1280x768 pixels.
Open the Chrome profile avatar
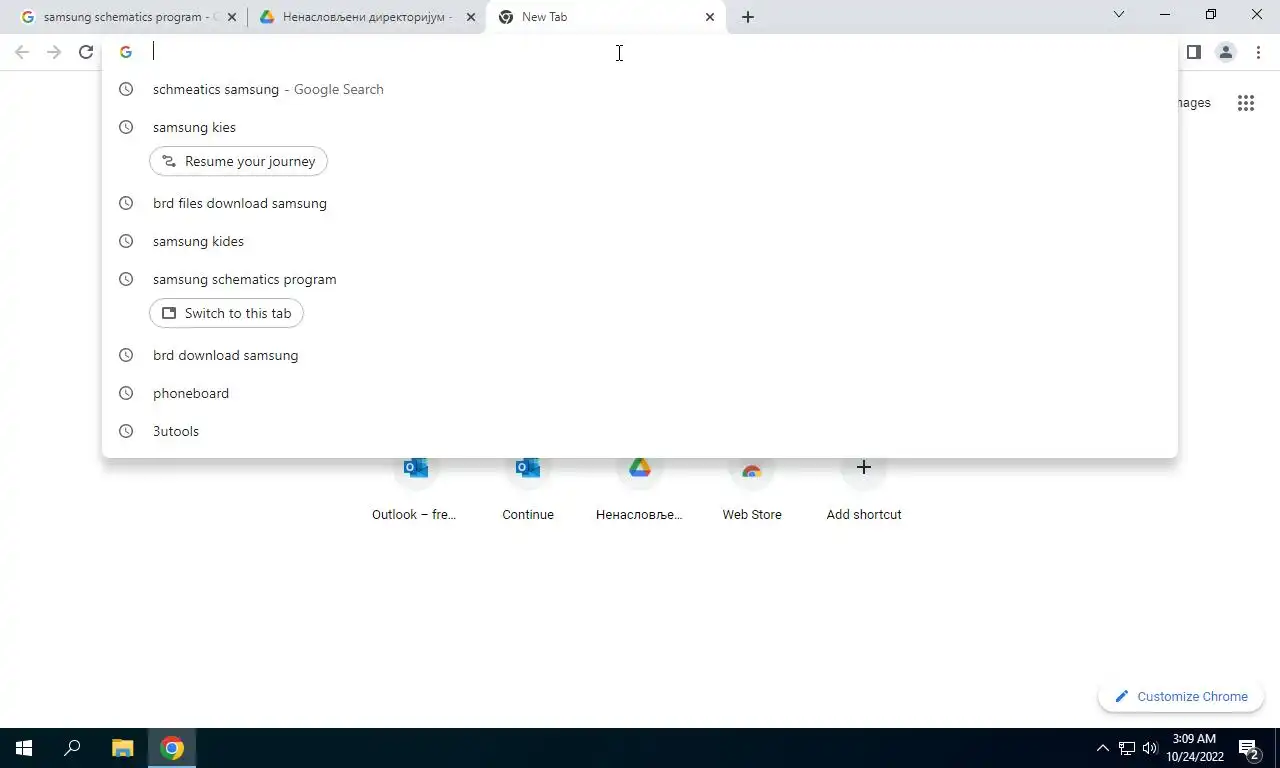tap(1225, 52)
